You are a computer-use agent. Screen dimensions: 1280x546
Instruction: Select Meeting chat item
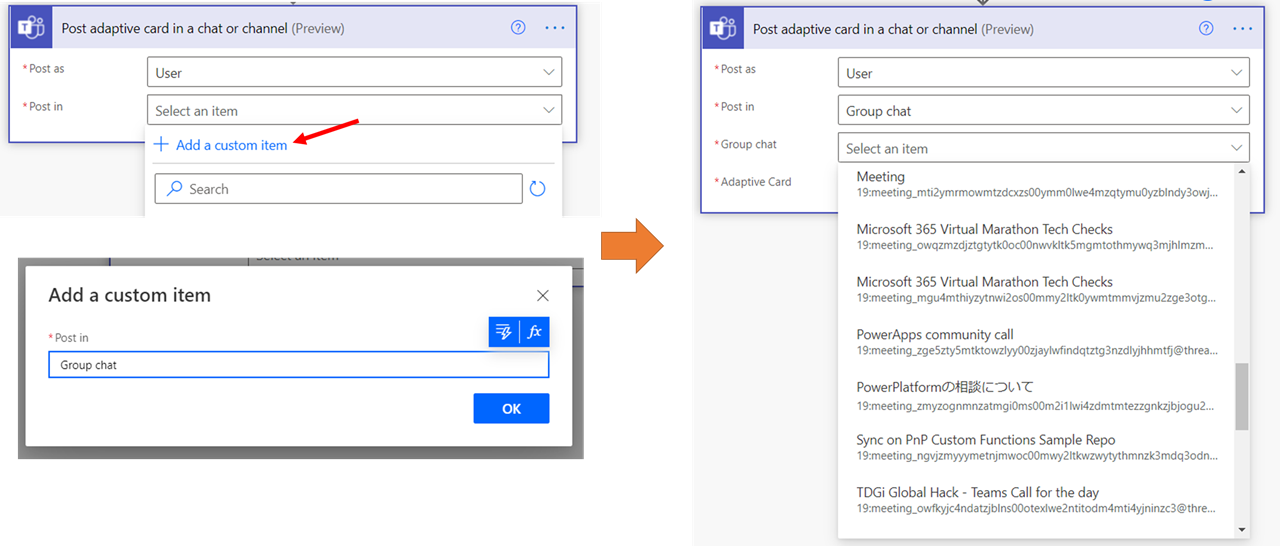coord(1036,184)
